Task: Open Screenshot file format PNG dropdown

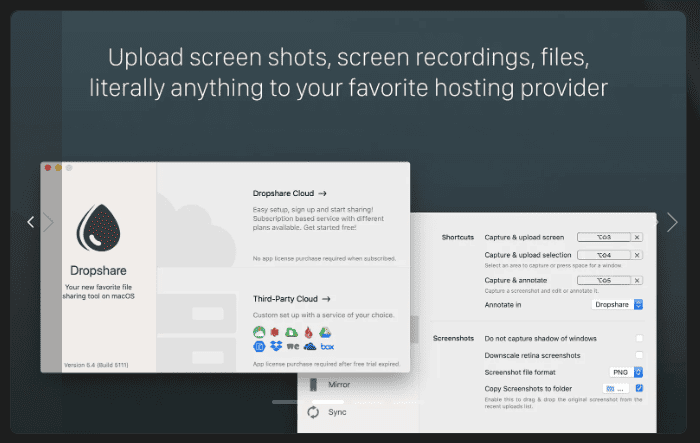Action: [626, 372]
